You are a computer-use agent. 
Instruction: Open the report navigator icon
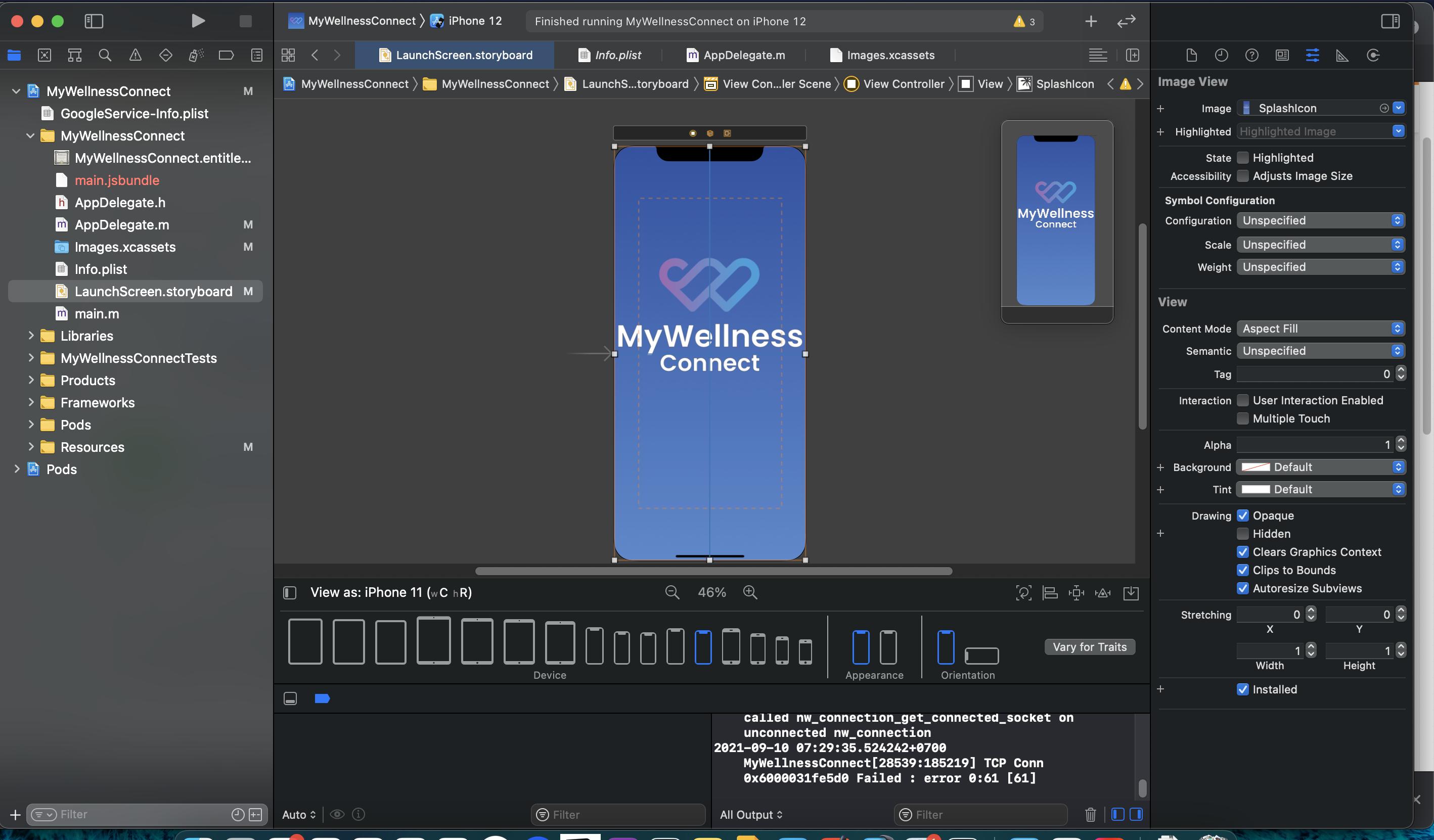click(x=257, y=55)
